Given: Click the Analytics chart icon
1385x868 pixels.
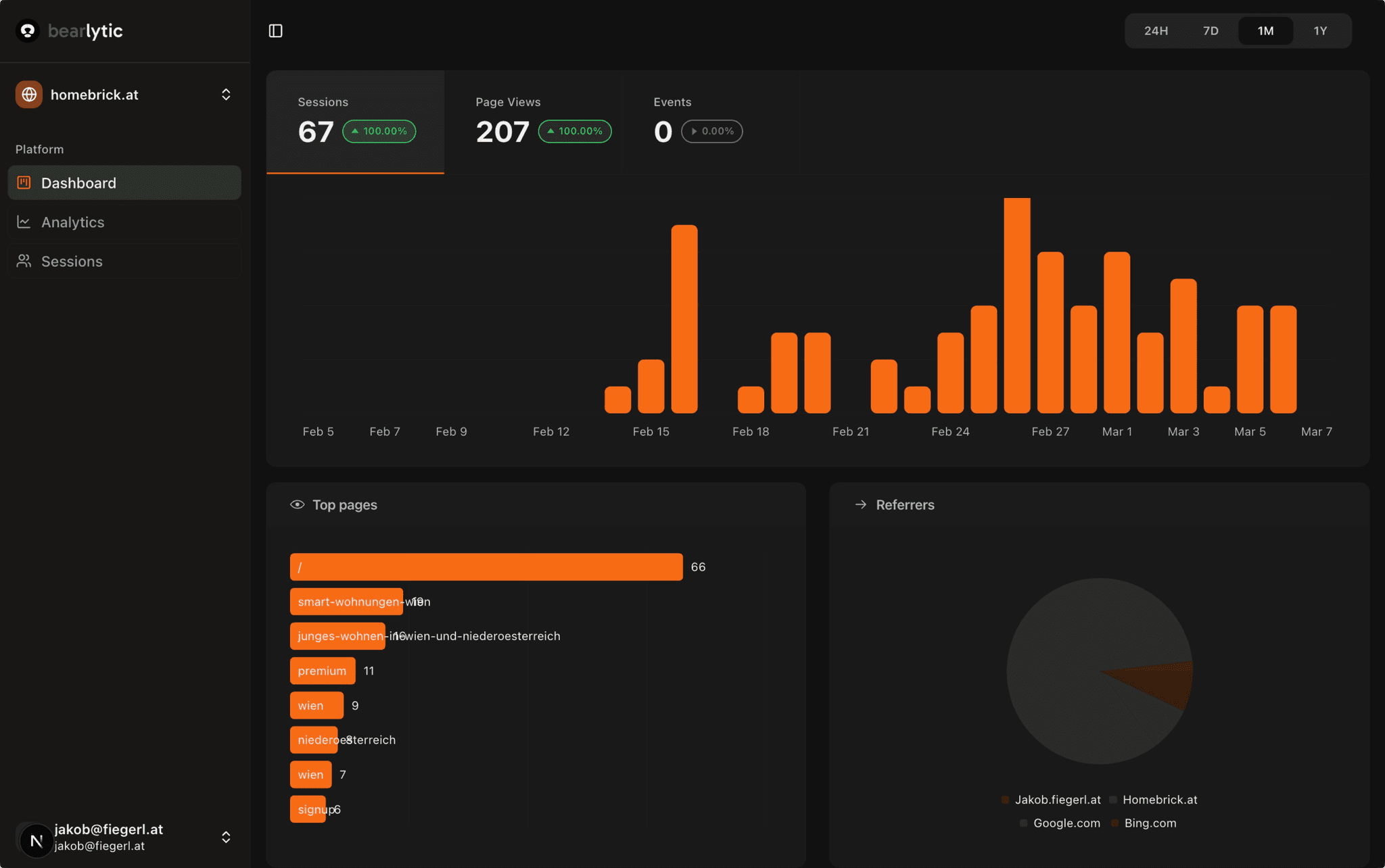Looking at the screenshot, I should (x=24, y=222).
